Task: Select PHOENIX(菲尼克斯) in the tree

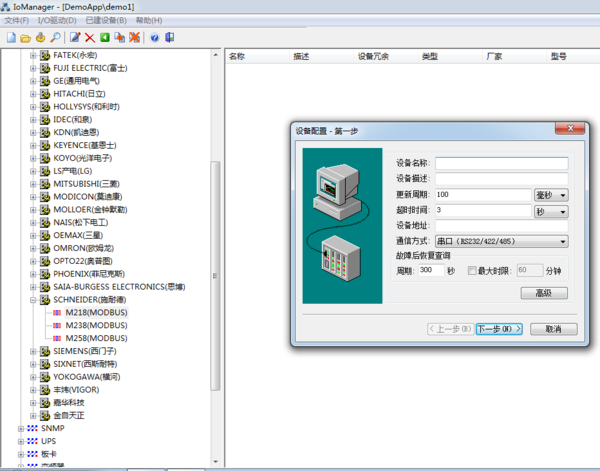Action: 89,274
